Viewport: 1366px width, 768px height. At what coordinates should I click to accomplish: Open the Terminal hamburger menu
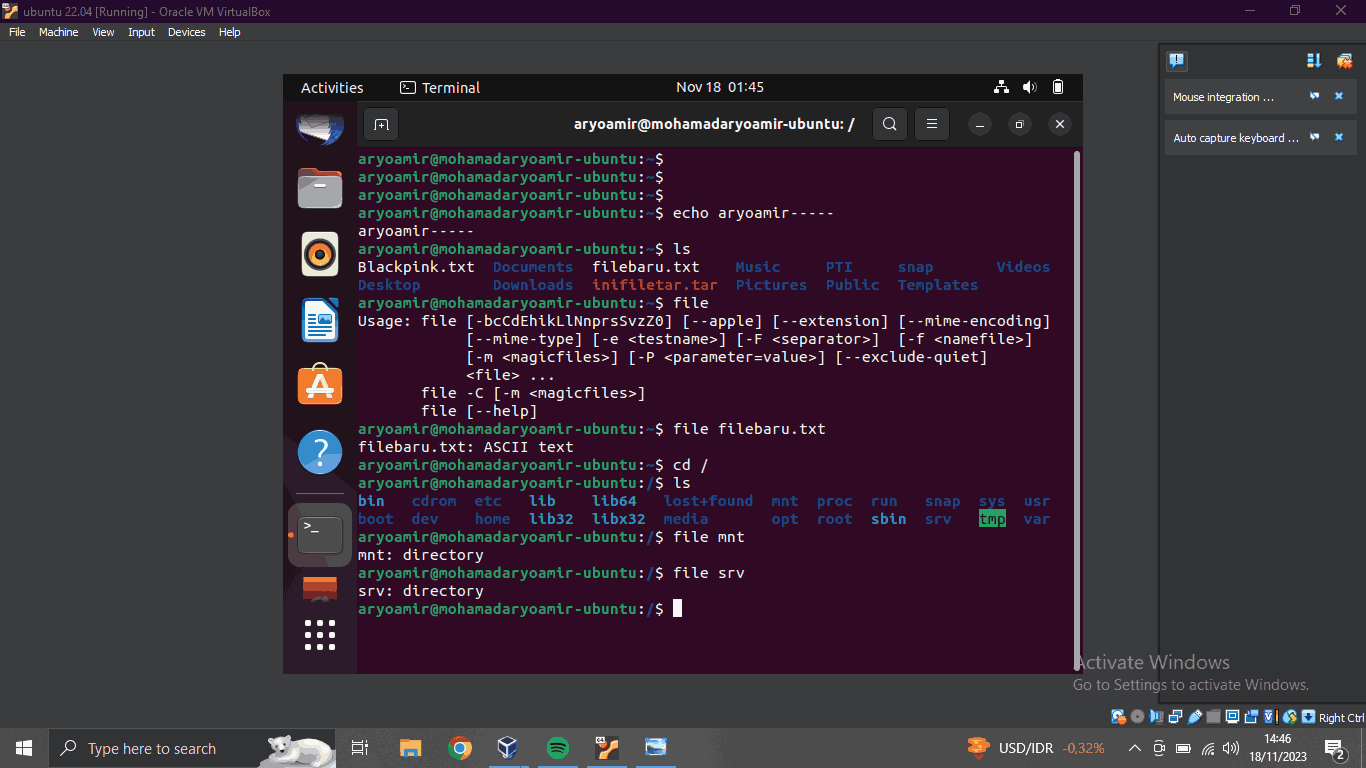coord(931,125)
